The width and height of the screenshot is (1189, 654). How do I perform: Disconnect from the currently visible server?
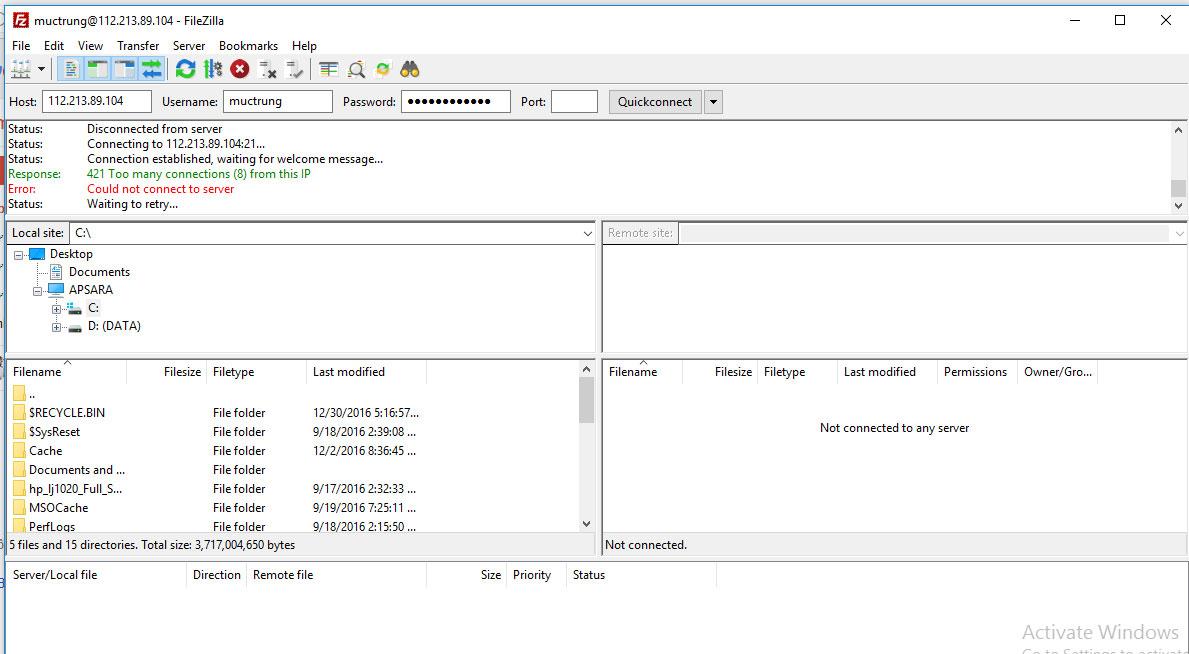(x=268, y=70)
